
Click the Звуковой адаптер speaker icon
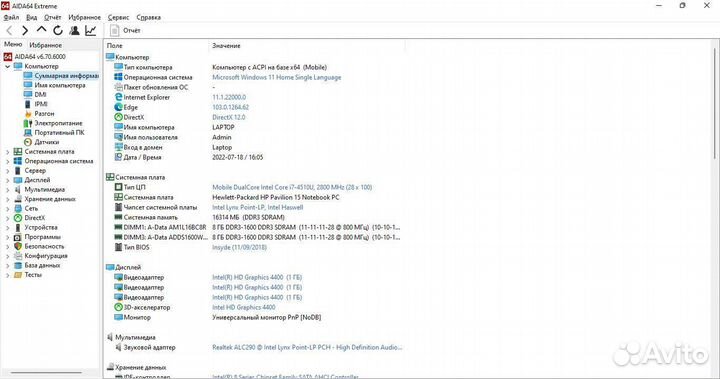(x=118, y=347)
